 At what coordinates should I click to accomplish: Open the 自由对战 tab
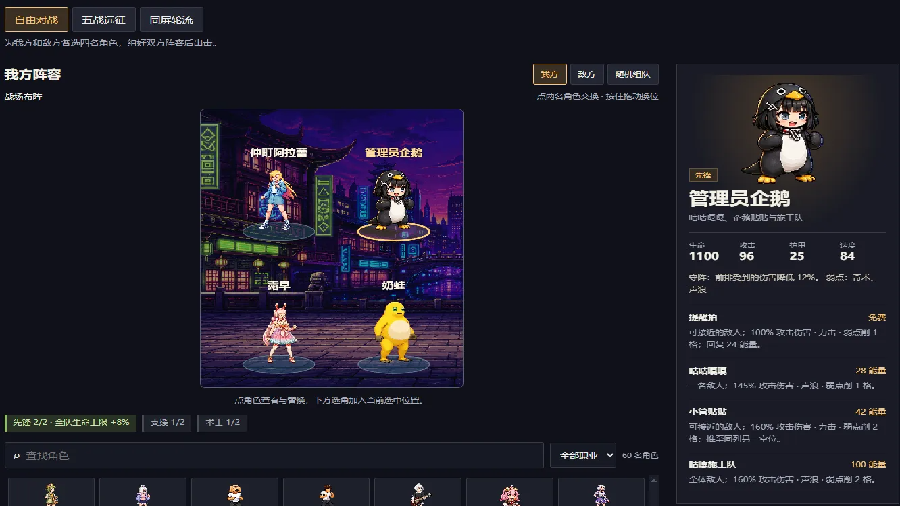point(36,20)
